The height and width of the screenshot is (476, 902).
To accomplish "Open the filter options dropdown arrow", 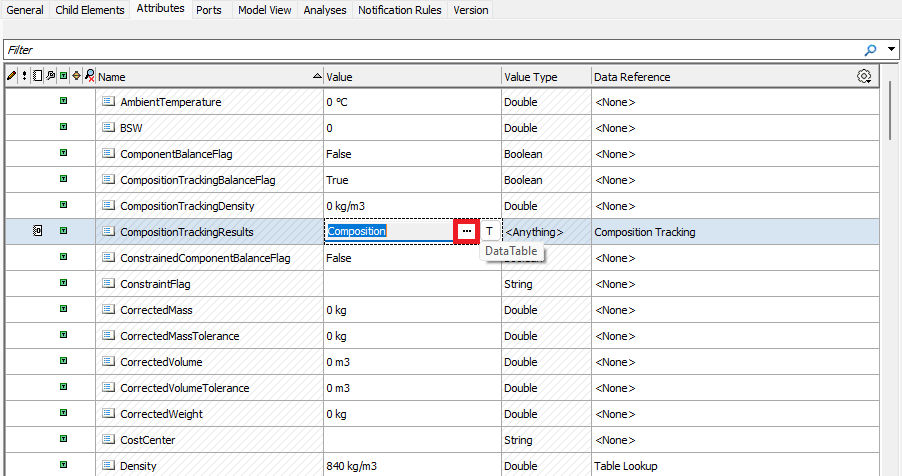I will coord(891,49).
